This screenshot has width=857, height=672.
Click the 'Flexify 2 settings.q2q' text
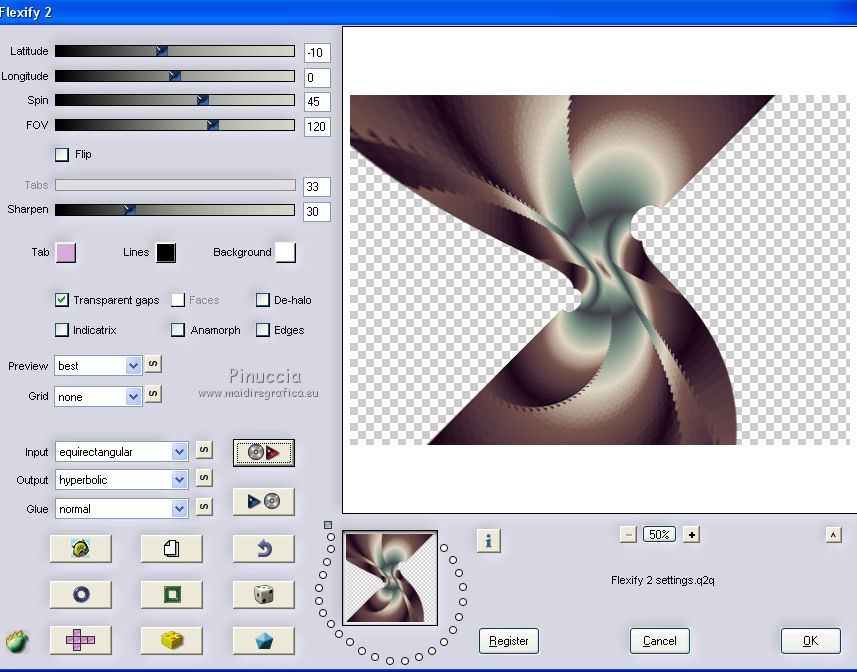tap(662, 580)
